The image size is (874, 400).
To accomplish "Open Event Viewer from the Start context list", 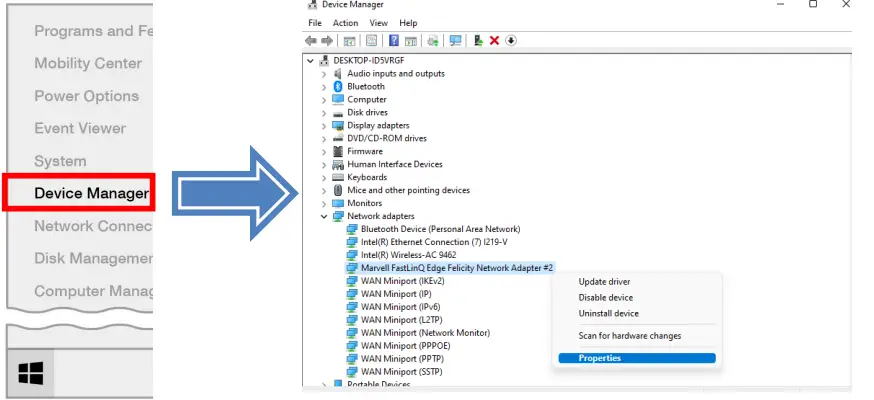I will coord(80,128).
